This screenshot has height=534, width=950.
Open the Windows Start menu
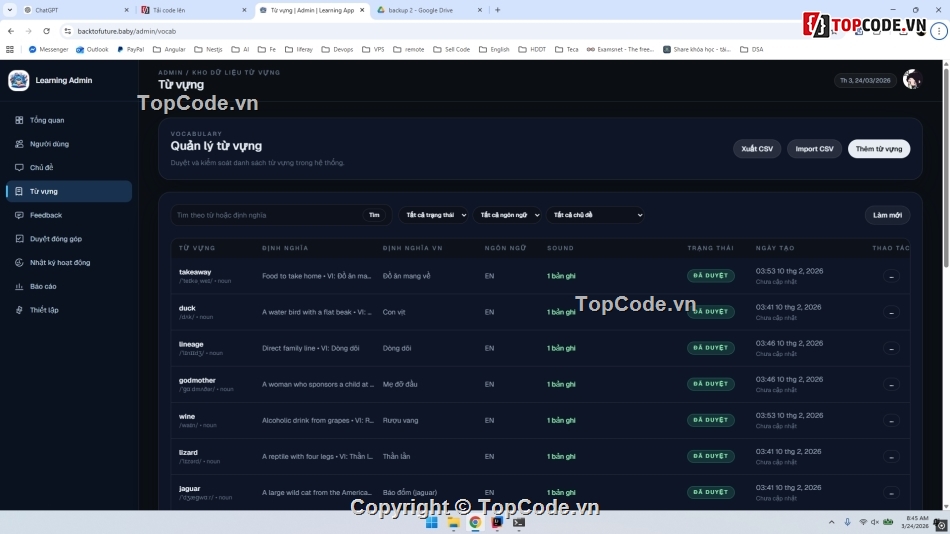(431, 522)
